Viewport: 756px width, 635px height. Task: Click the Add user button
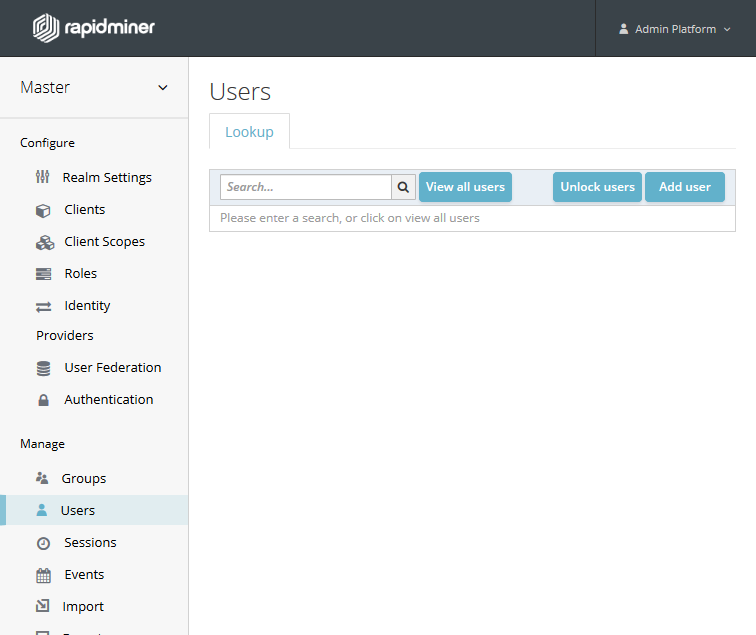point(684,187)
